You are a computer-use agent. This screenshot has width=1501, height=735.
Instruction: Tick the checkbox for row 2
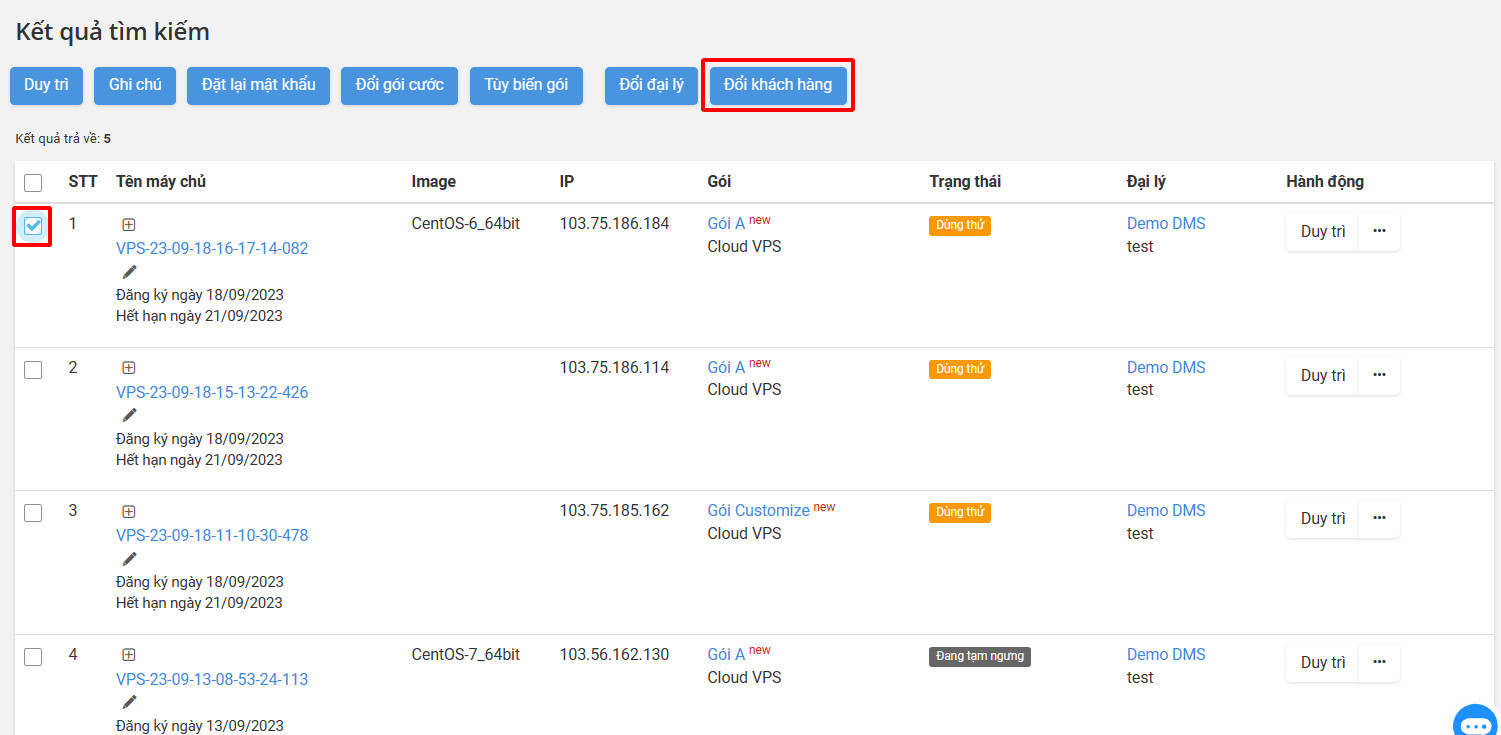33,370
